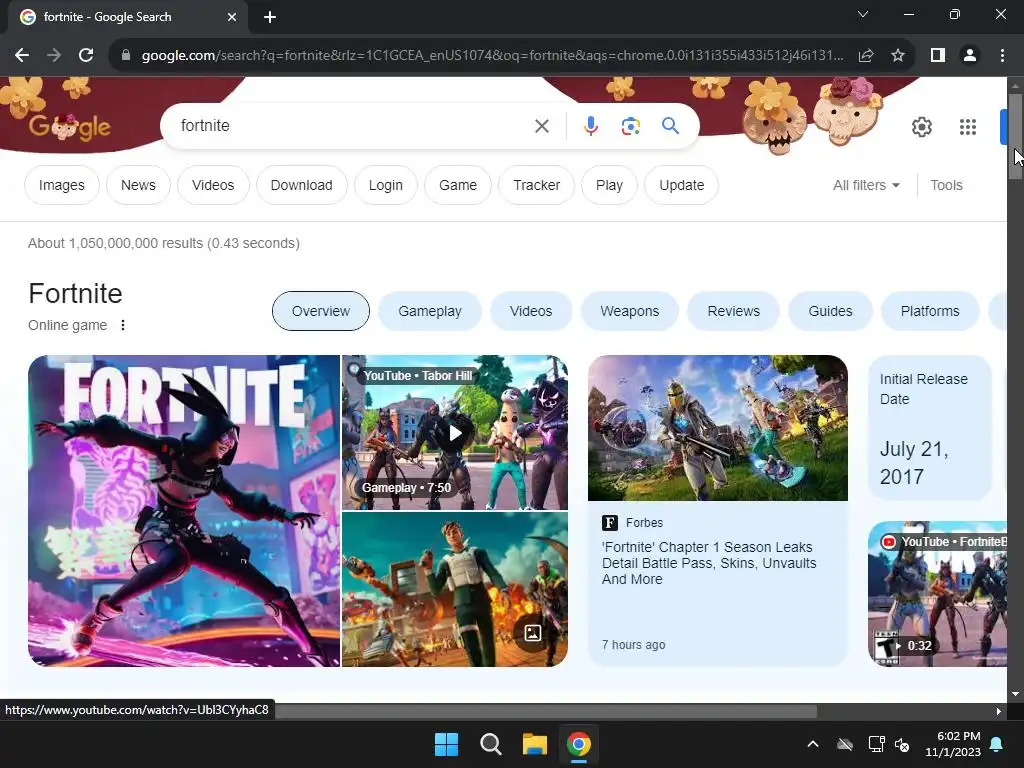Switch to the Platforms panel tab

click(930, 312)
